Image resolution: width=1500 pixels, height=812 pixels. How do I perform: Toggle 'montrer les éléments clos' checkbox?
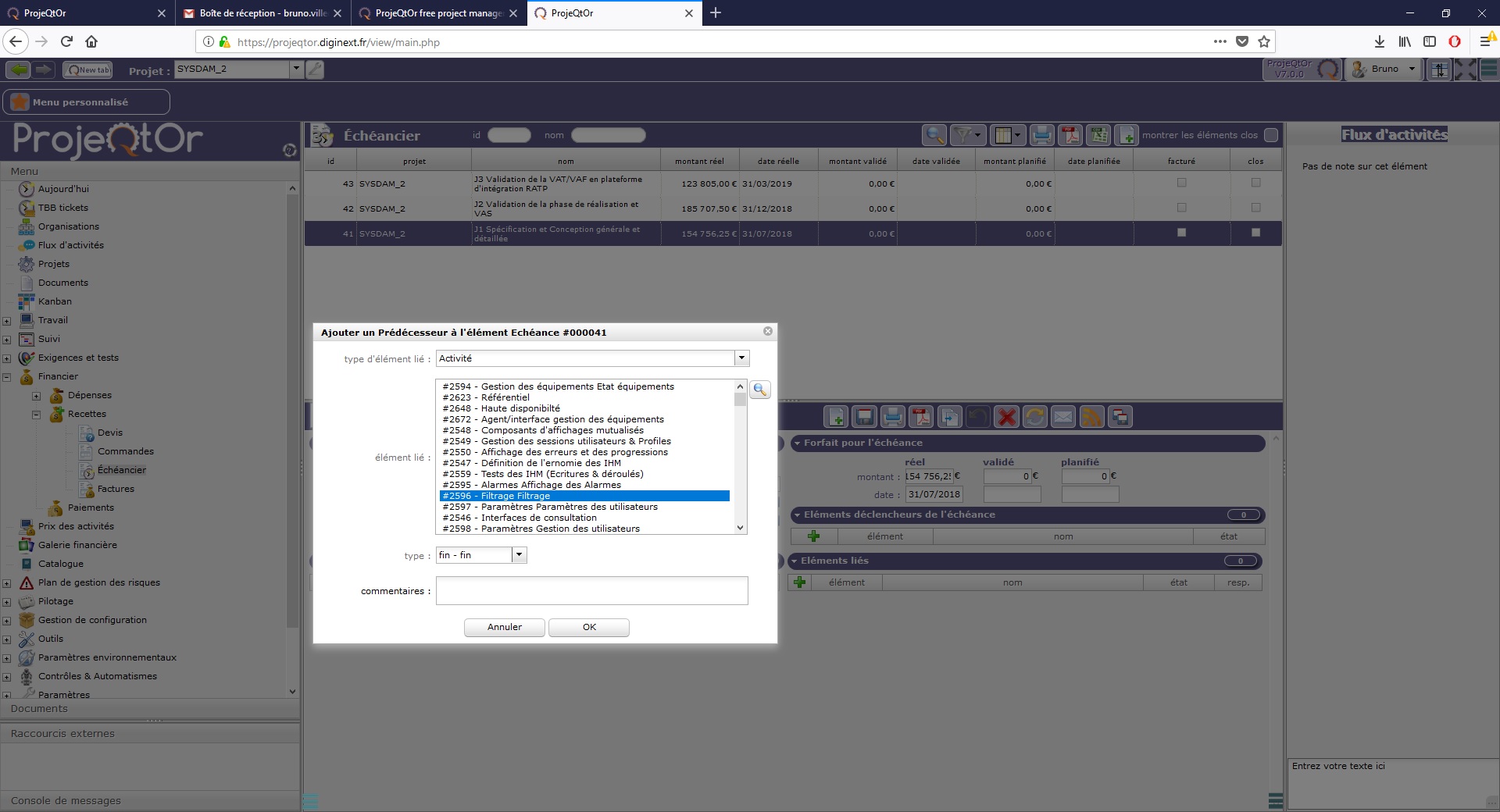tap(1271, 135)
